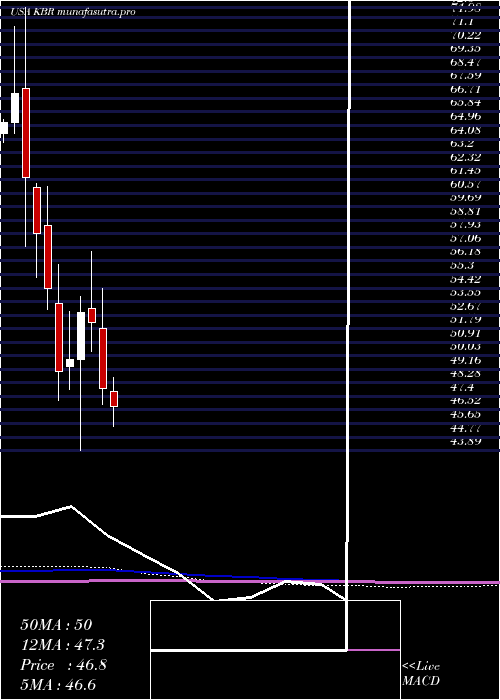Select the 54.42 price axis label
This screenshot has width=500, height=700.
467,280
